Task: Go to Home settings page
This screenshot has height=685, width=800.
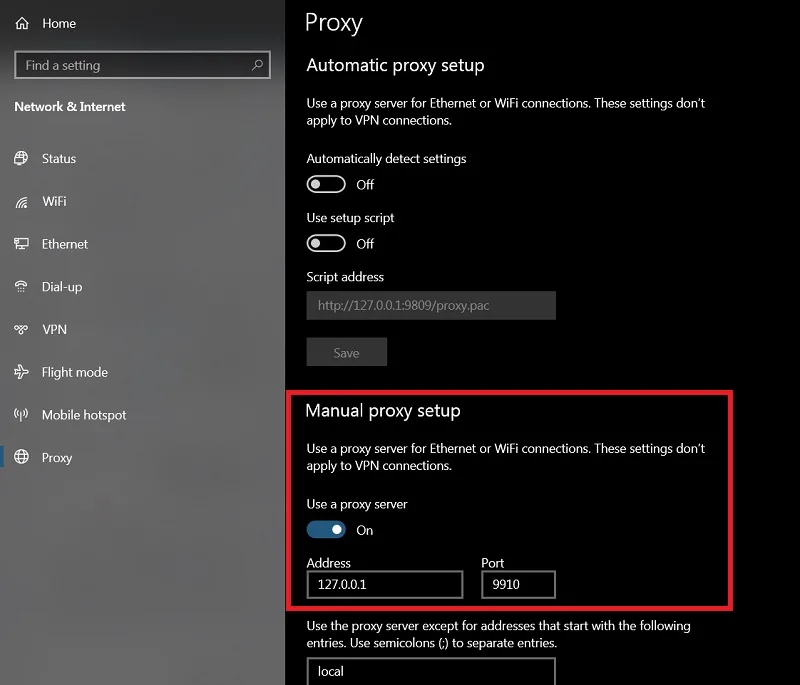Action: pyautogui.click(x=59, y=23)
